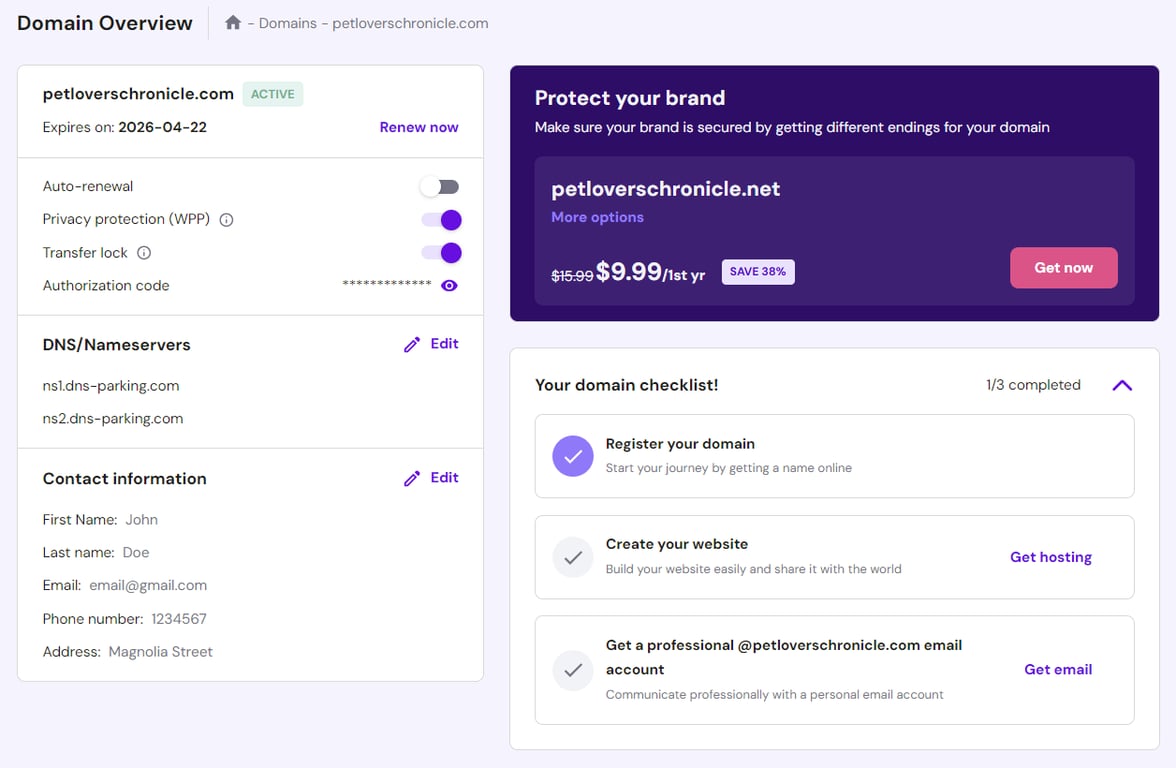This screenshot has width=1176, height=768.
Task: Enable auto-renewal for the domain
Action: click(439, 186)
